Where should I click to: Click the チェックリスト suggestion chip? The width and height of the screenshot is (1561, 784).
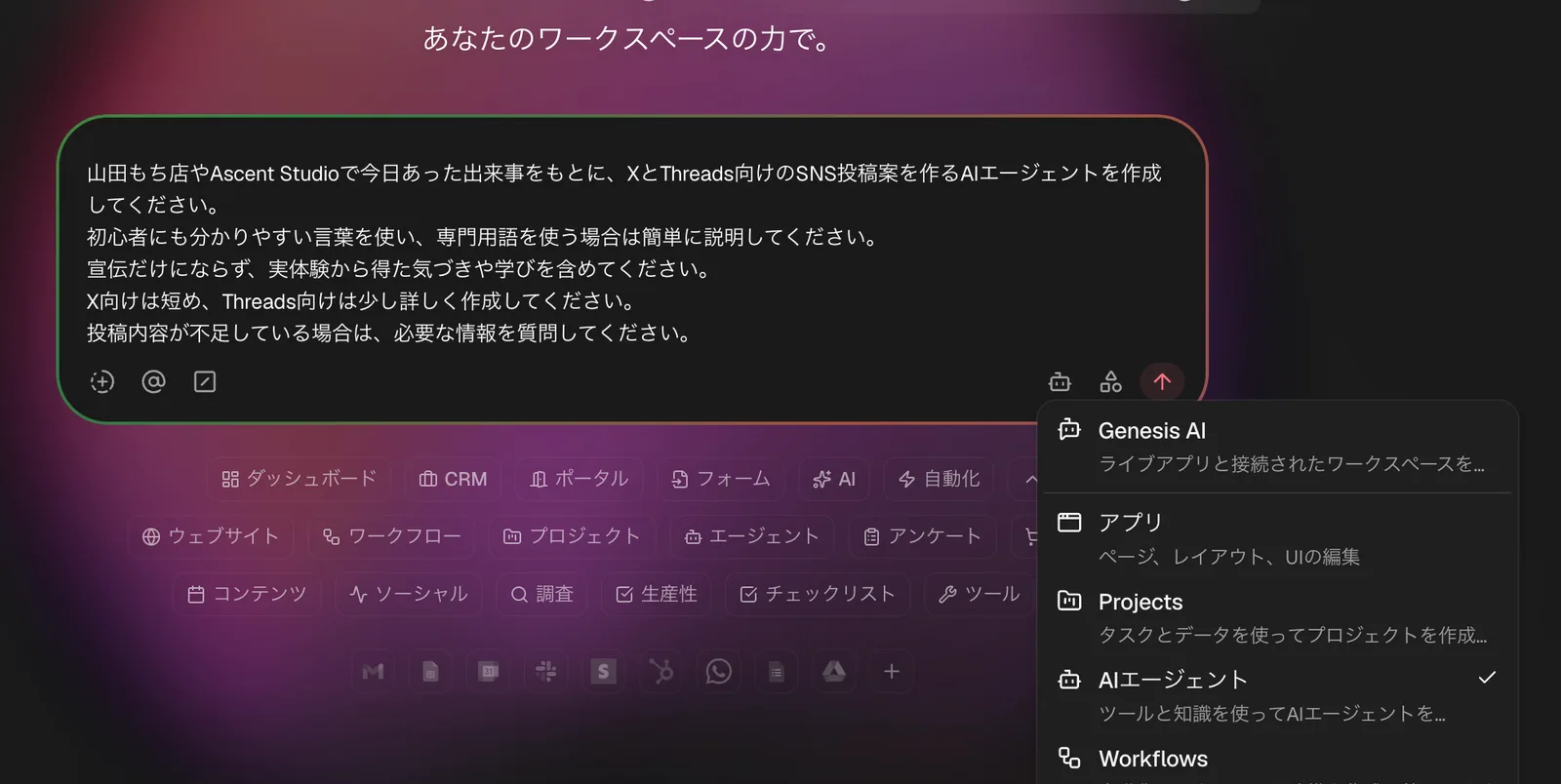818,594
